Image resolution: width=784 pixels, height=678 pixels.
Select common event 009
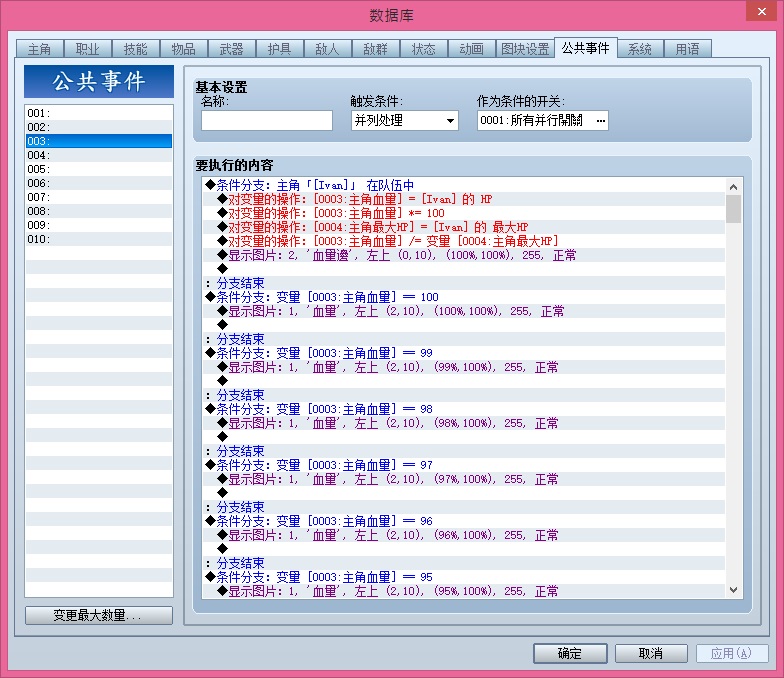(99, 225)
